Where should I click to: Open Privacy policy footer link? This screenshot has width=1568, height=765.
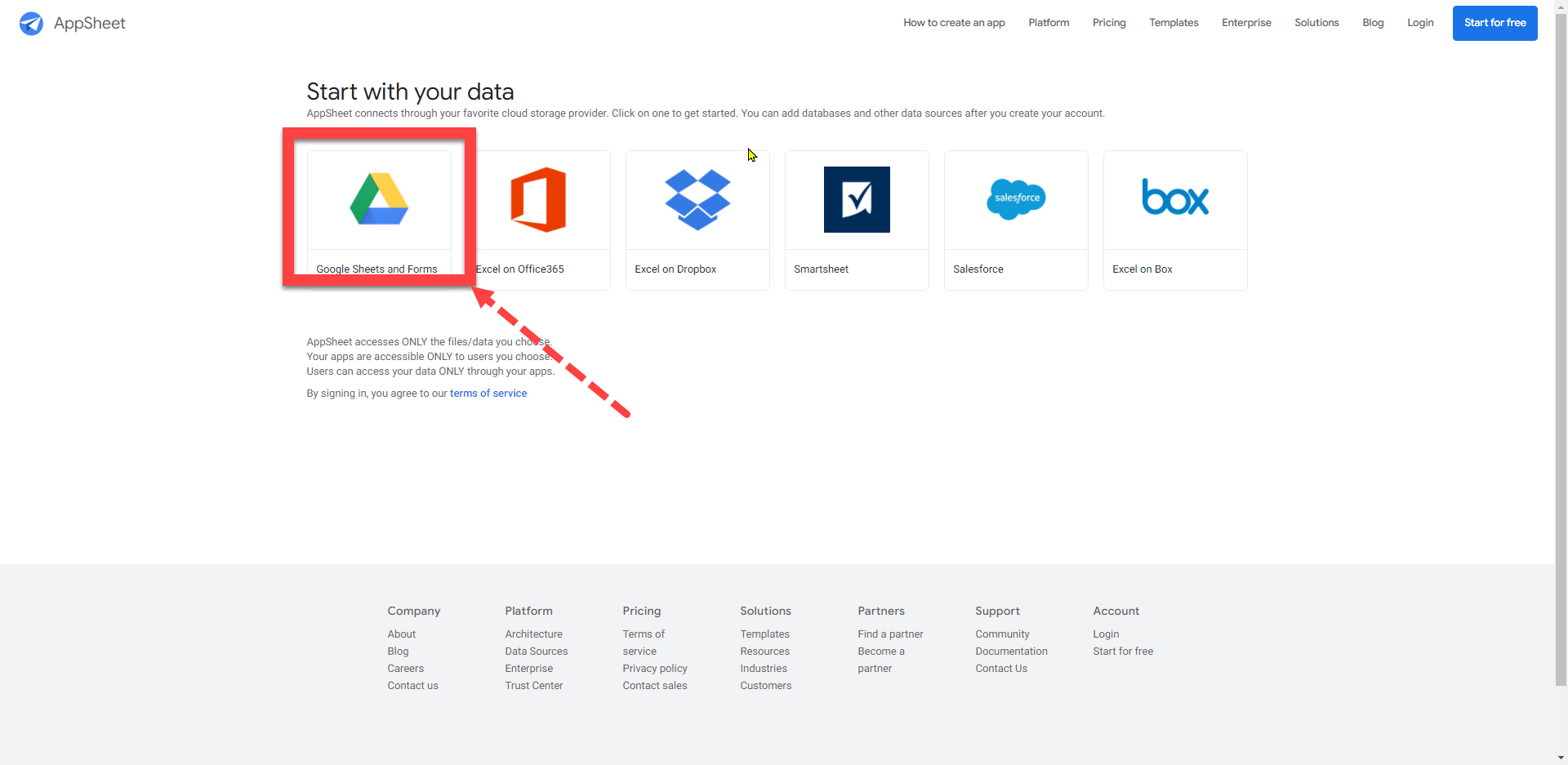655,669
